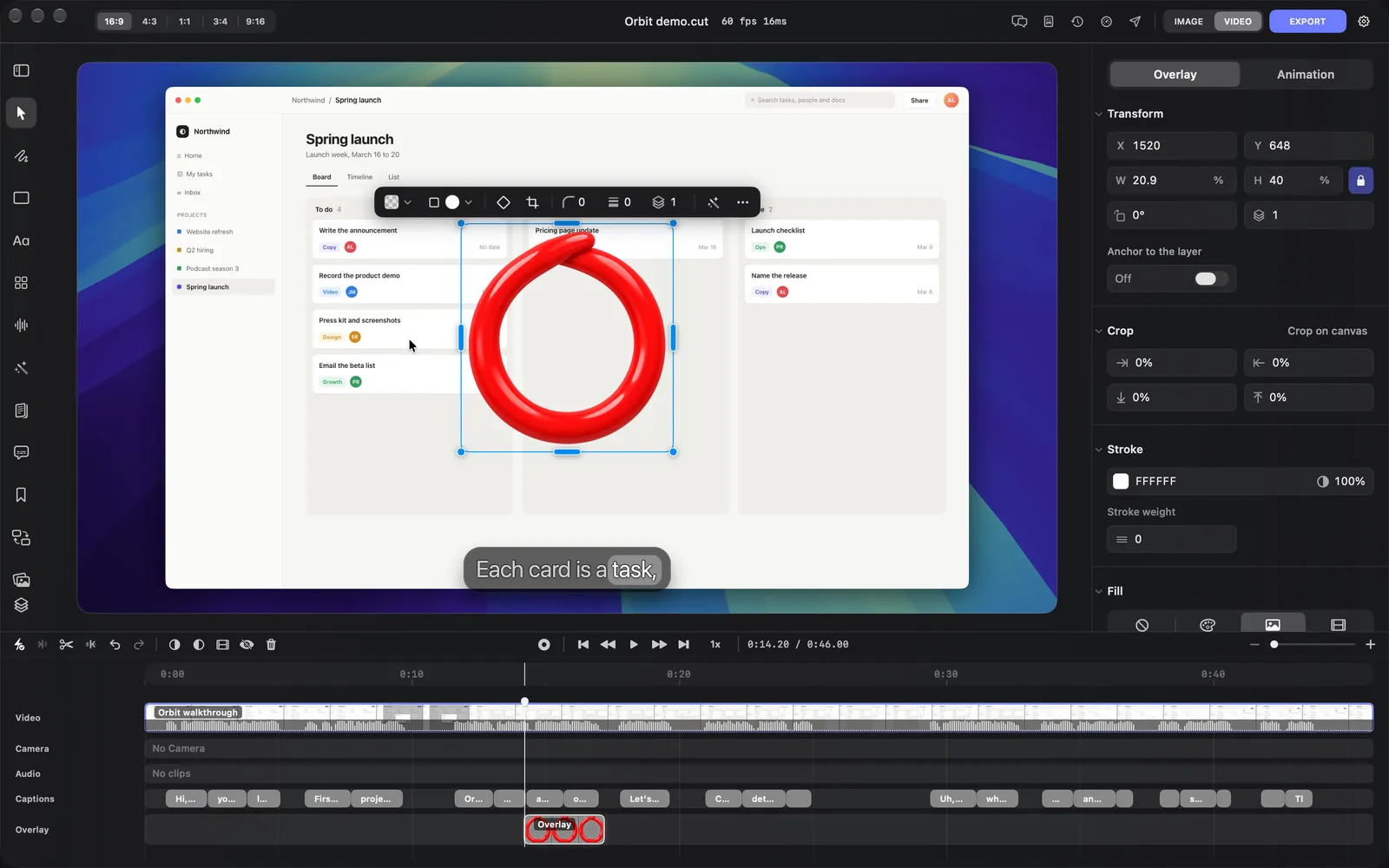Screen dimensions: 1389x868
Task: Click the "Let's..." caption clip
Action: 644,799
